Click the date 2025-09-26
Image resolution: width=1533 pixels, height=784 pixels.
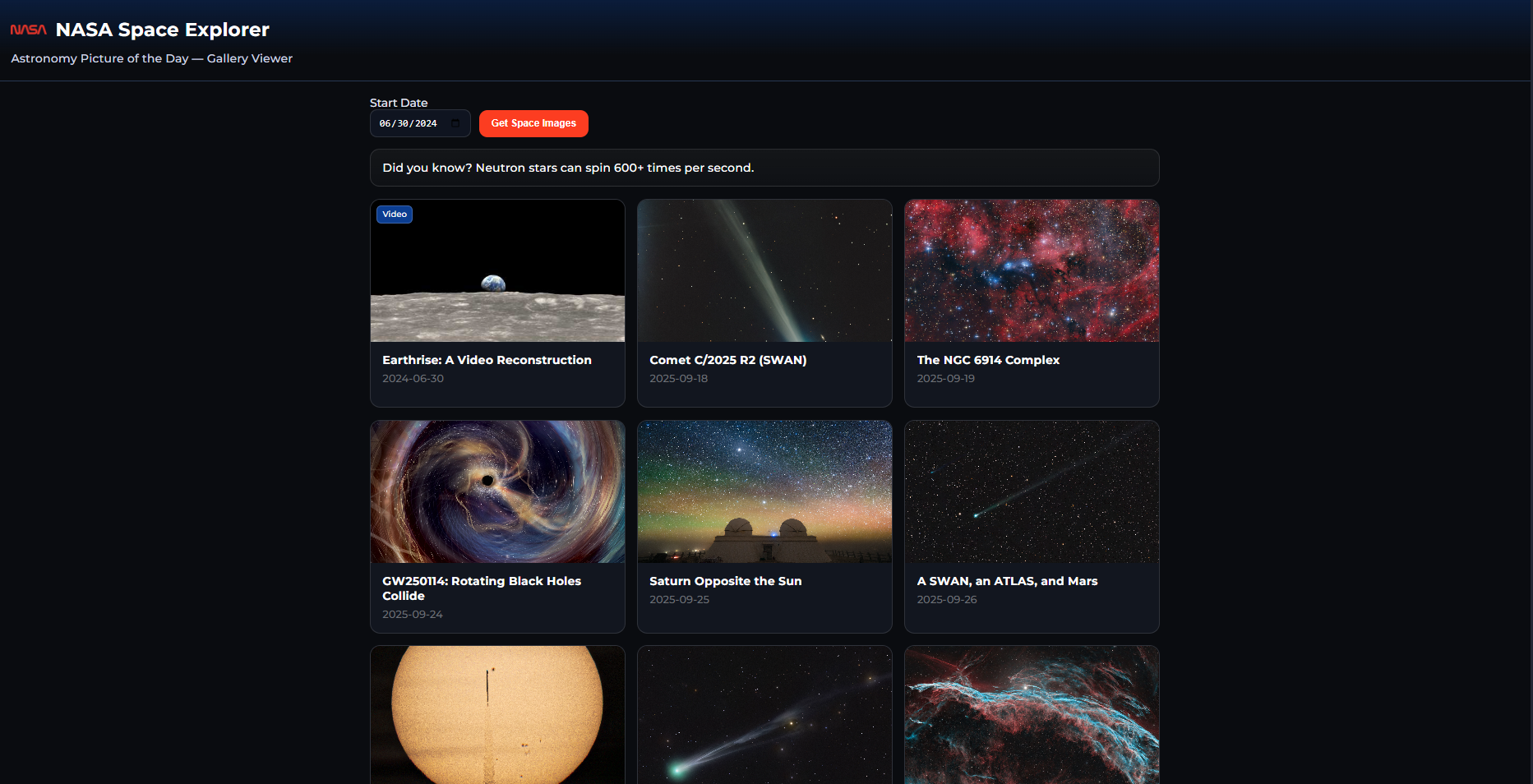pyautogui.click(x=947, y=600)
